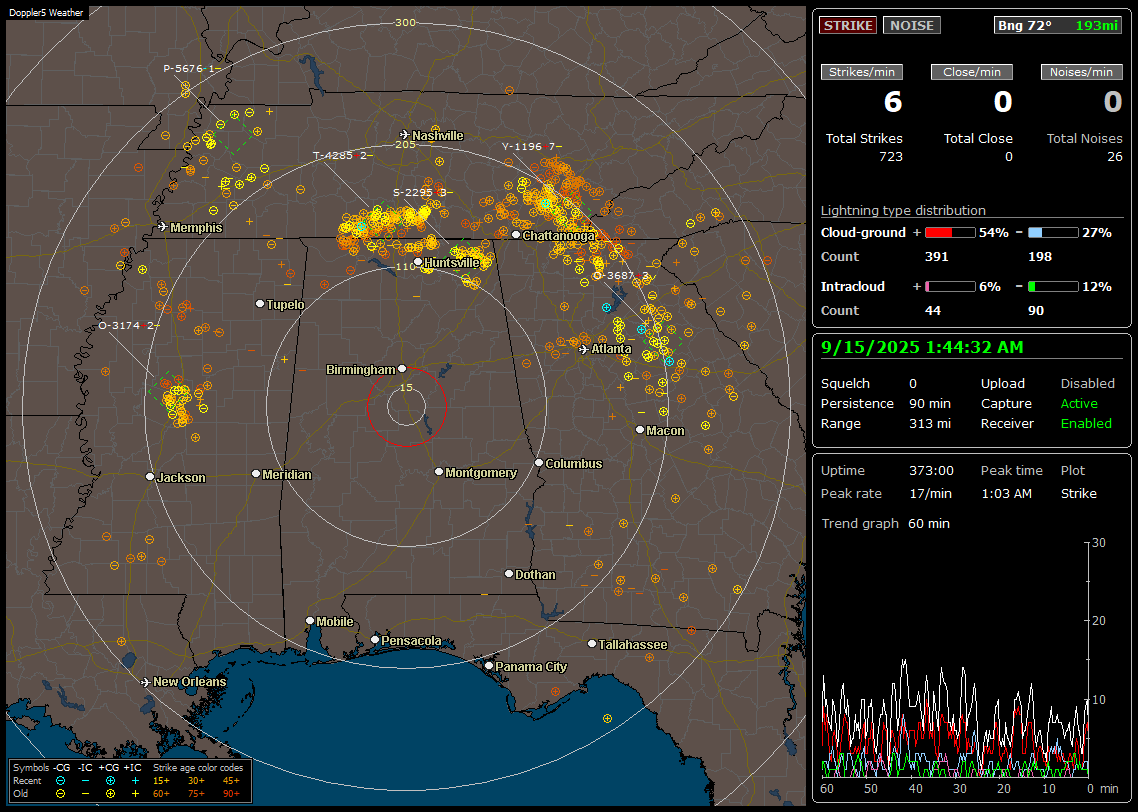The height and width of the screenshot is (812, 1138).
Task: Click the Upload status Disabled
Action: [x=1087, y=383]
